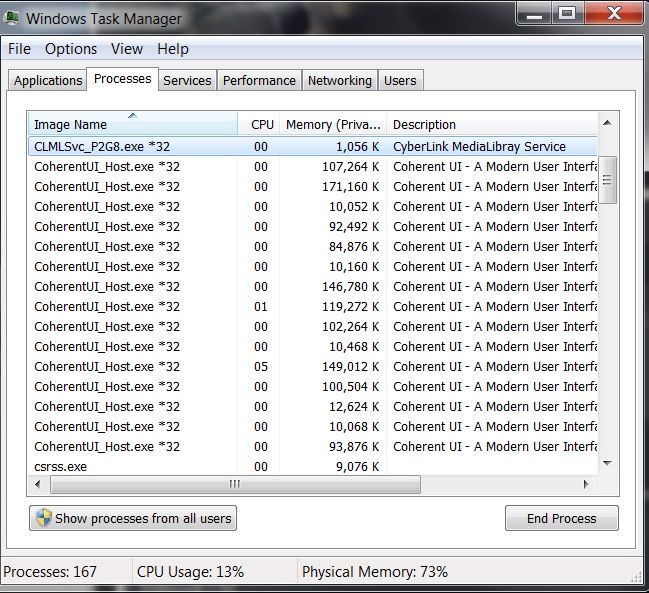Sort by the CPU column header
This screenshot has height=593, width=649.
[262, 124]
